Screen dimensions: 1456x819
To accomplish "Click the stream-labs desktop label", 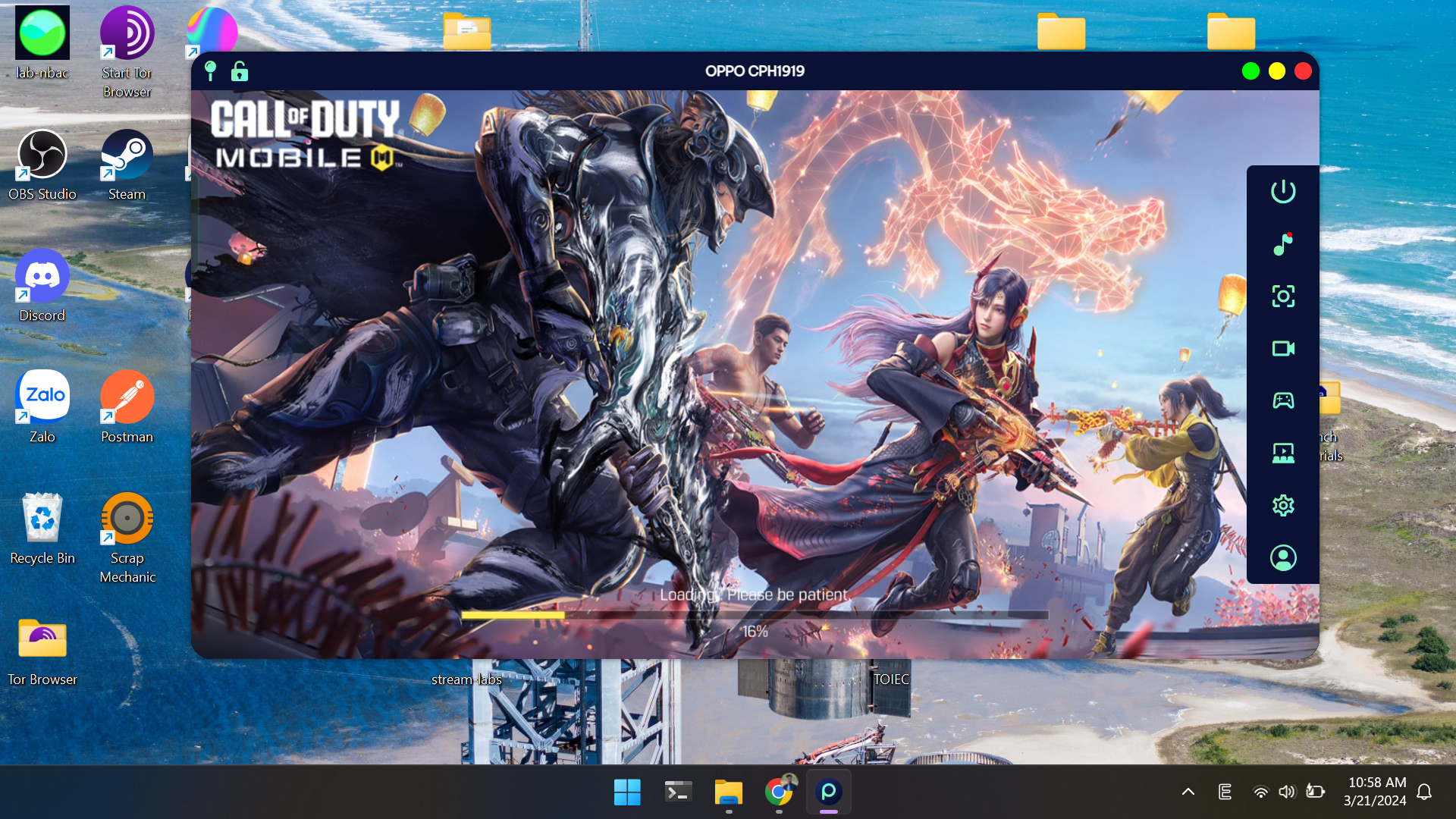I will pos(466,679).
